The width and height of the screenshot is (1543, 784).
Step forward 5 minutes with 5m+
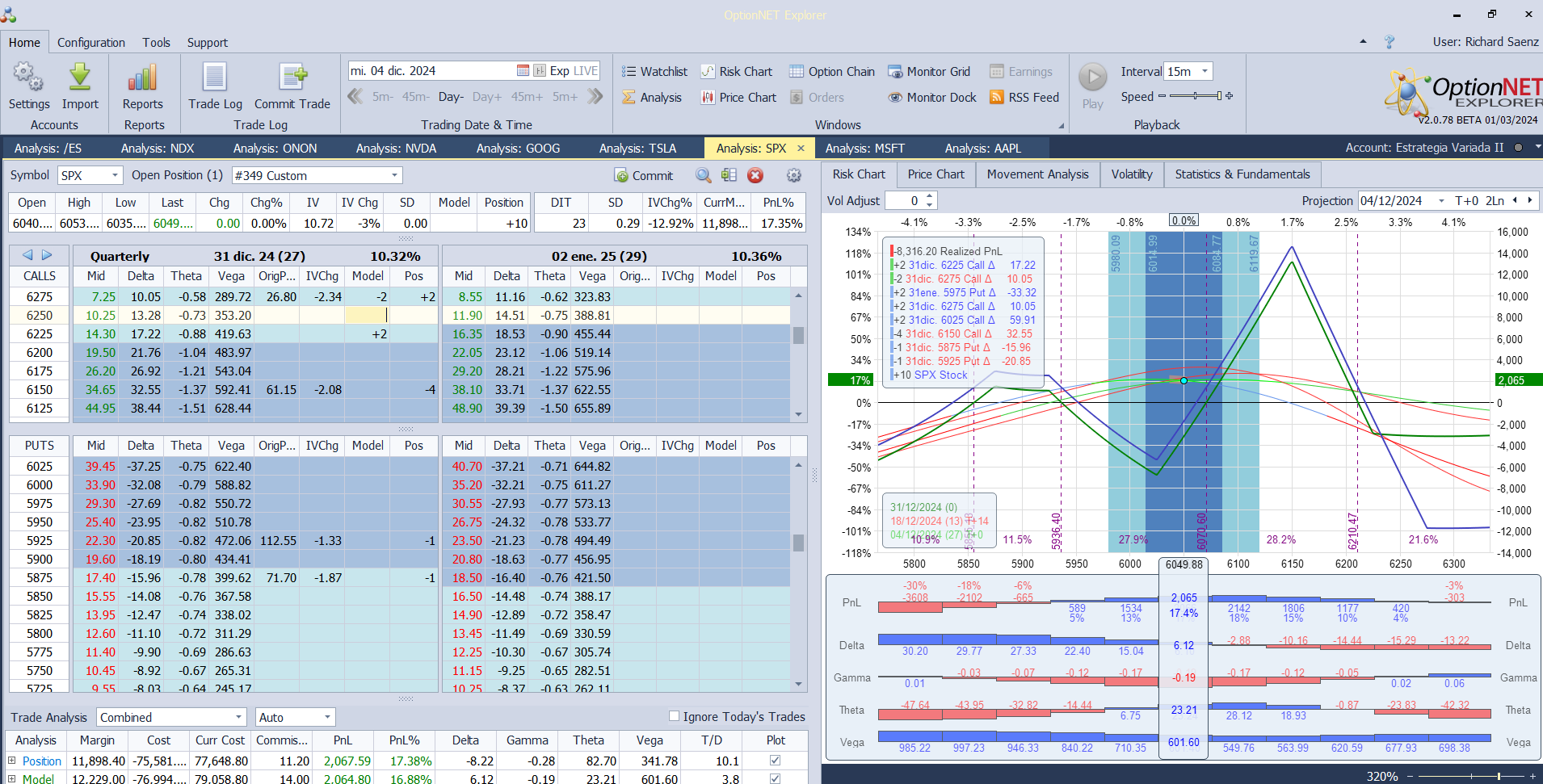tap(565, 97)
